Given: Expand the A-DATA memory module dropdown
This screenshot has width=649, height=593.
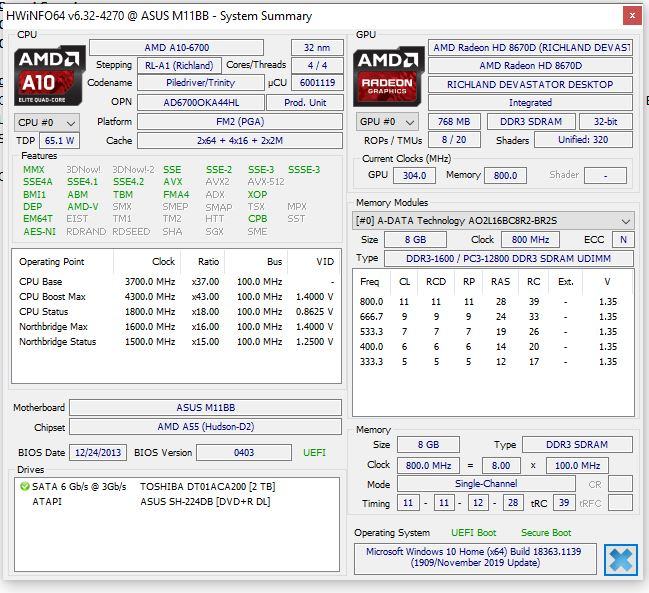Looking at the screenshot, I should 493,221.
